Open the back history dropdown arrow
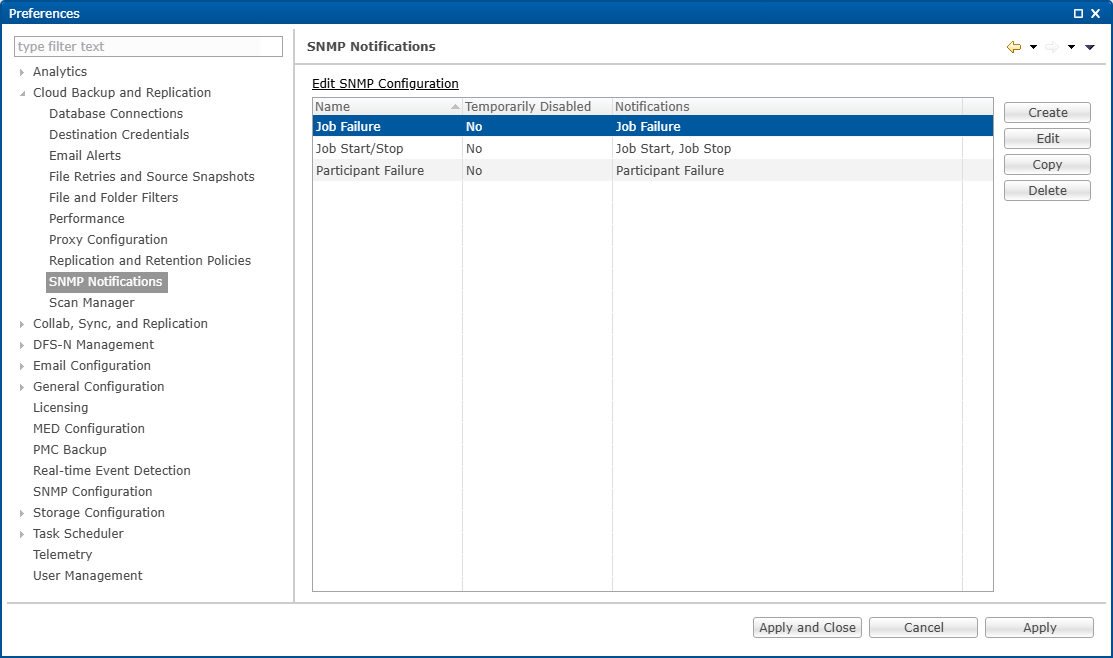Screen dimensions: 1113x658 (x=1034, y=48)
